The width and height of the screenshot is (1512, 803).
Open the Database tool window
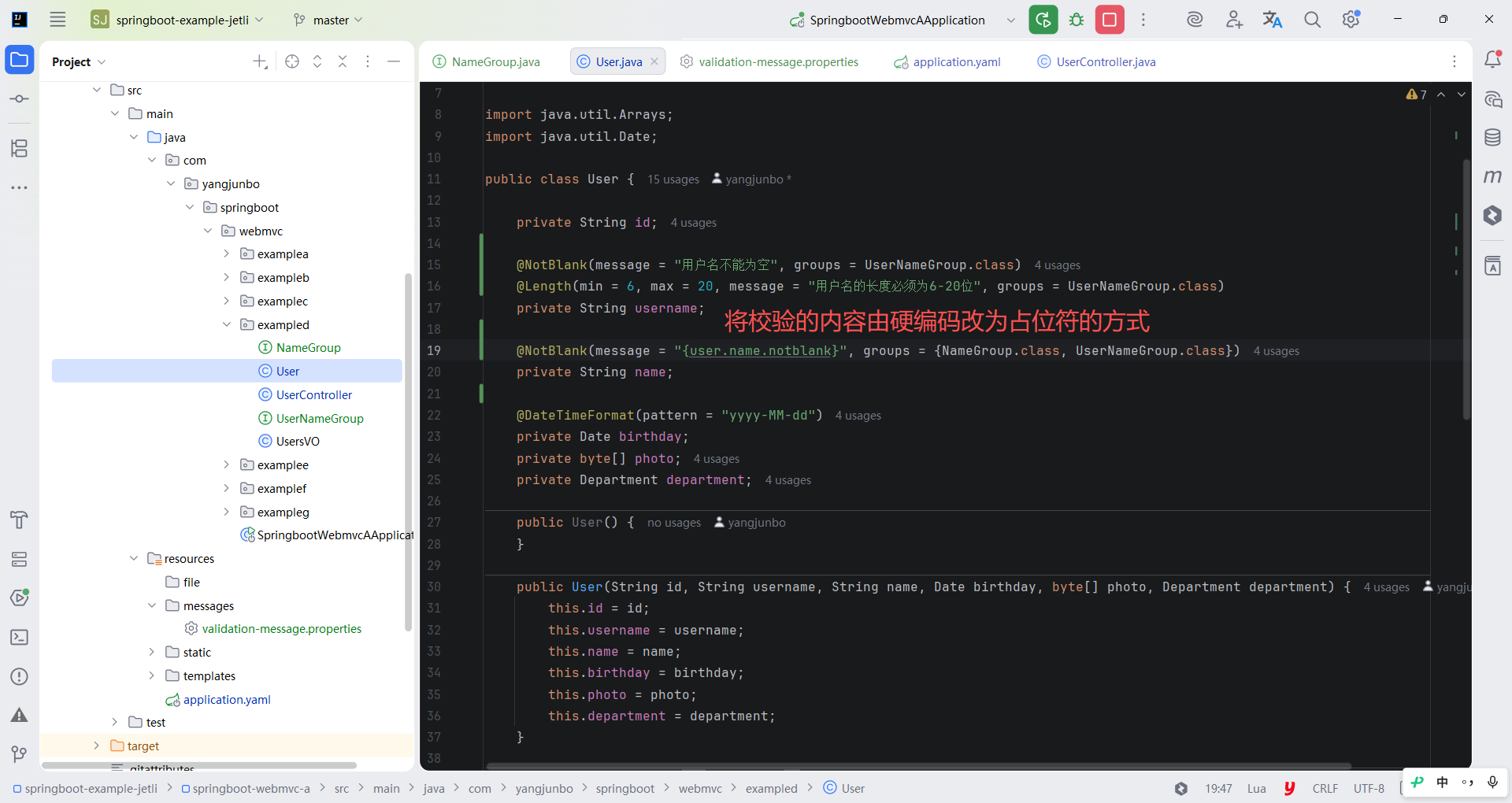(x=1492, y=138)
